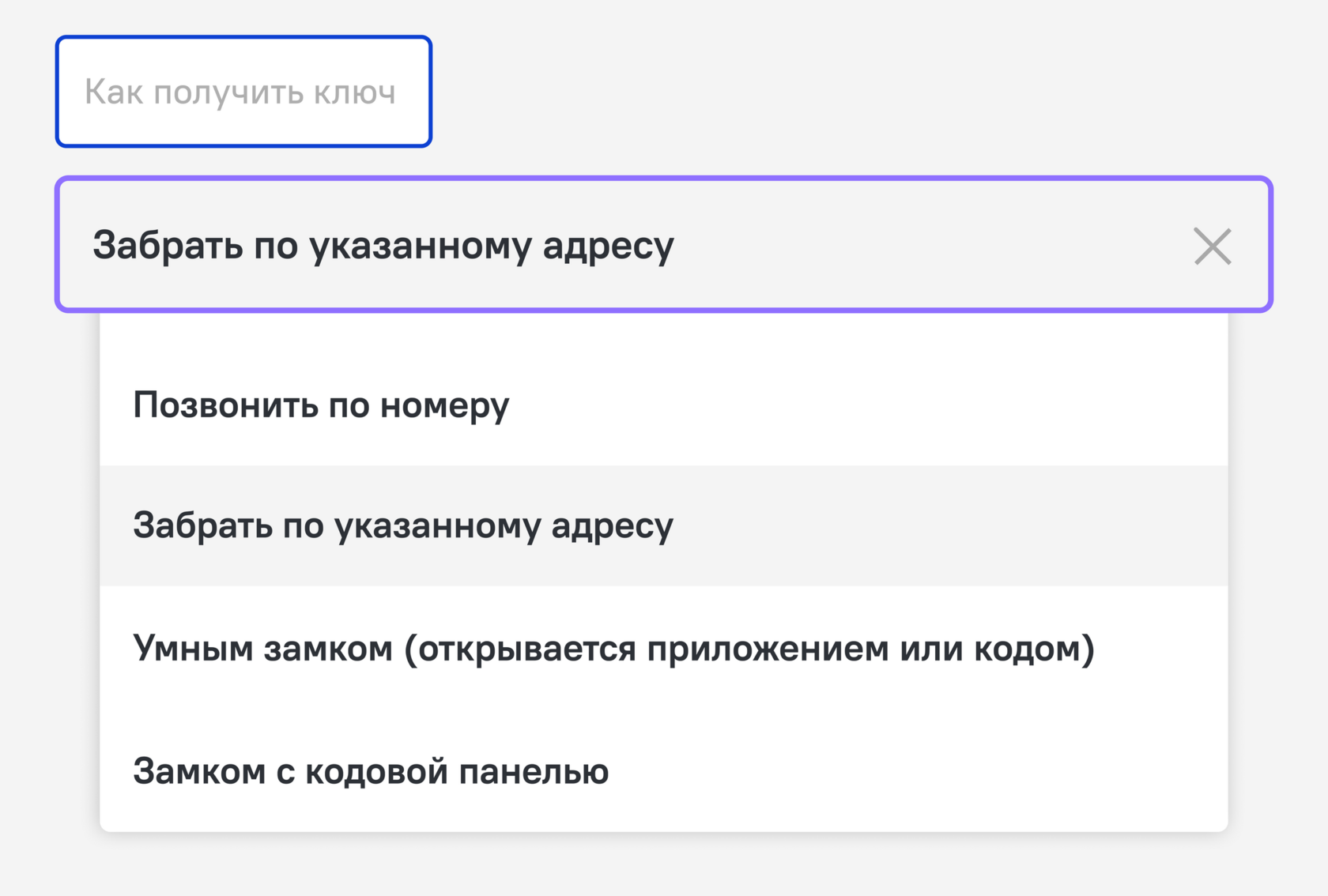Select the option Позвонить по номеру
Viewport: 1328px width, 896px height.
[x=664, y=405]
